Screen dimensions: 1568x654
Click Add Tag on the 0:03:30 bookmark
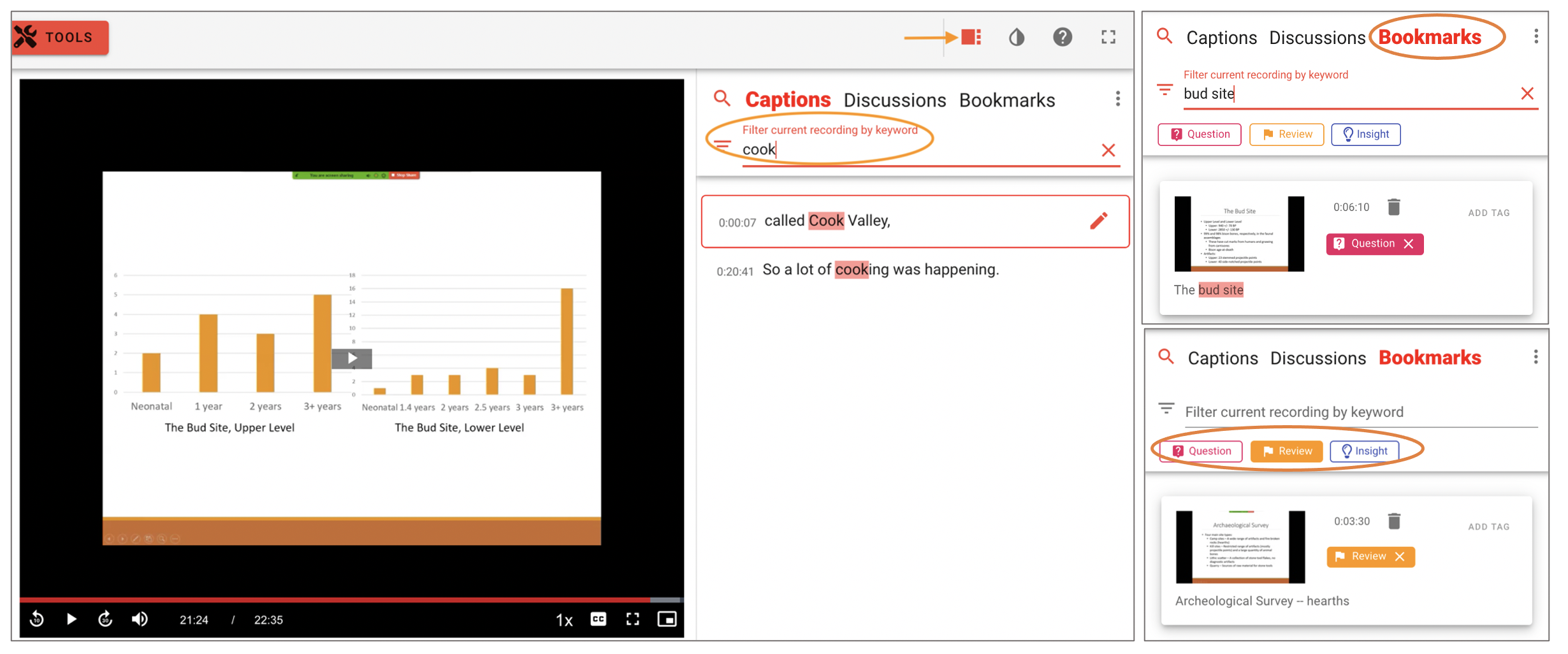(1488, 527)
